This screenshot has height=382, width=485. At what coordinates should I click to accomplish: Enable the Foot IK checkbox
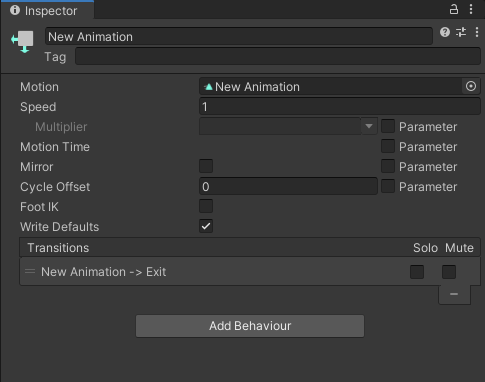point(206,206)
